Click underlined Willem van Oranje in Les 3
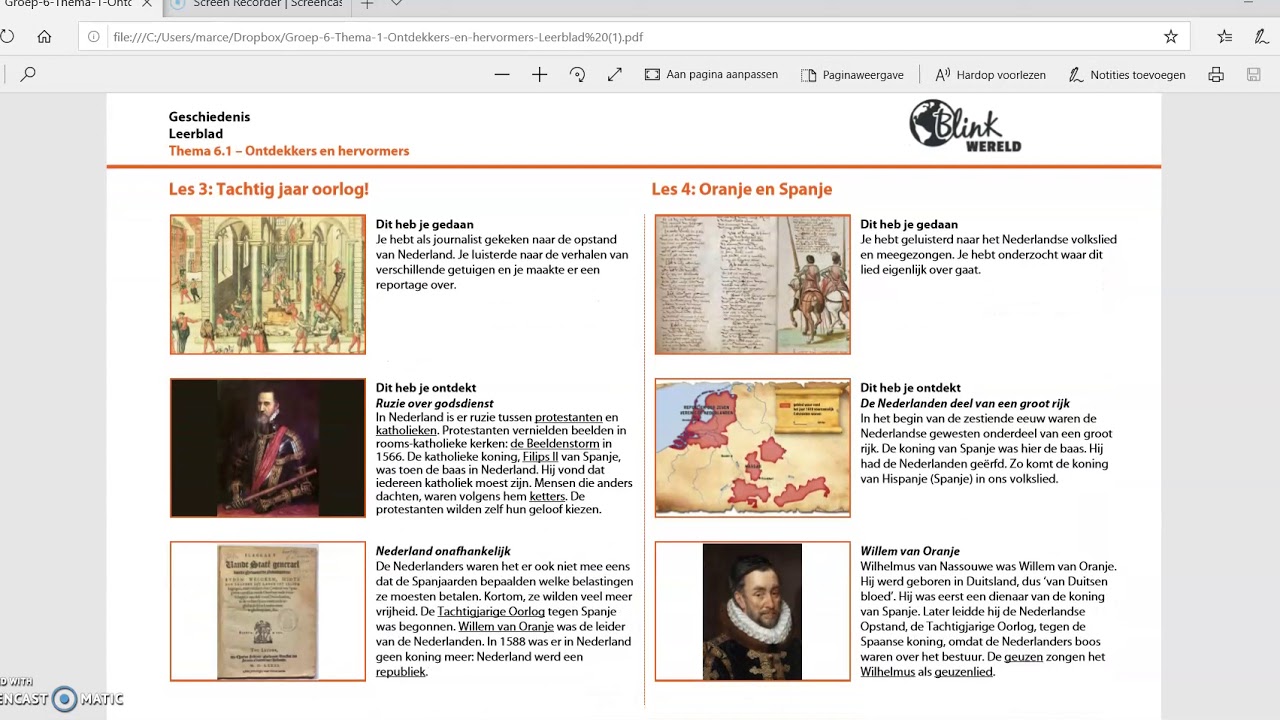This screenshot has height=720, width=1280. click(506, 627)
